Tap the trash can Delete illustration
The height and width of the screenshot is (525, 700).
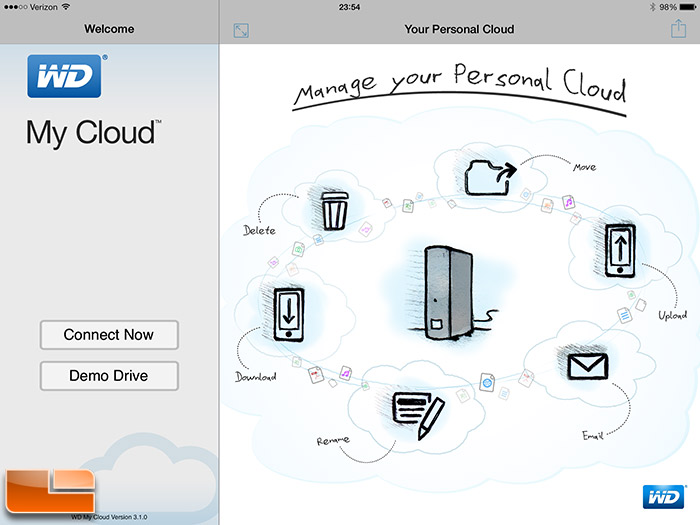[x=334, y=211]
